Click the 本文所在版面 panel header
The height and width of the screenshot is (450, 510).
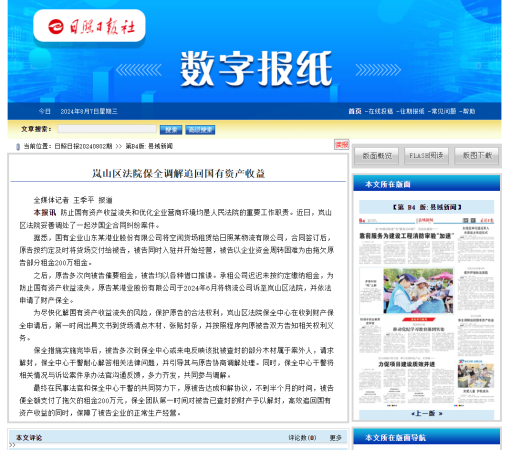click(x=427, y=184)
